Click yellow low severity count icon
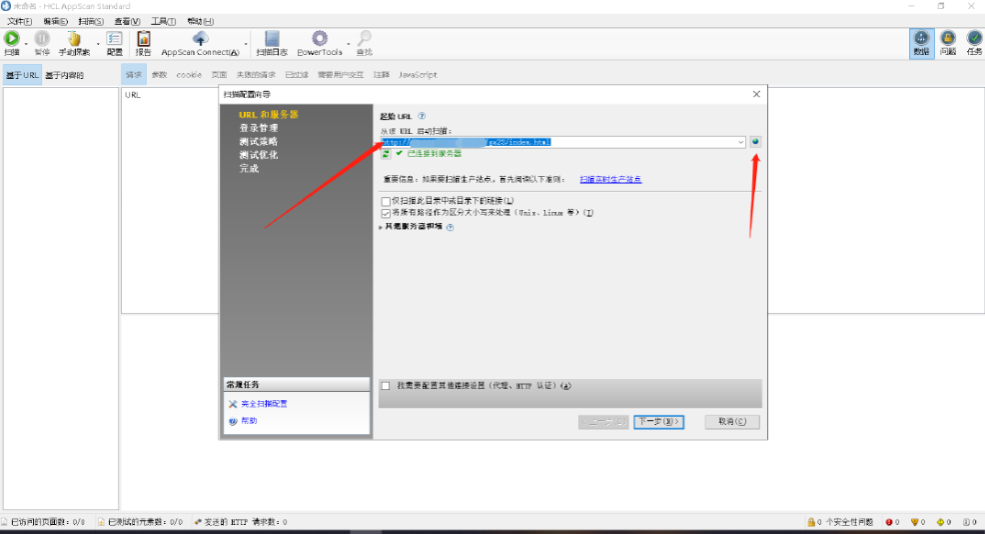The width and height of the screenshot is (985, 534). point(940,522)
